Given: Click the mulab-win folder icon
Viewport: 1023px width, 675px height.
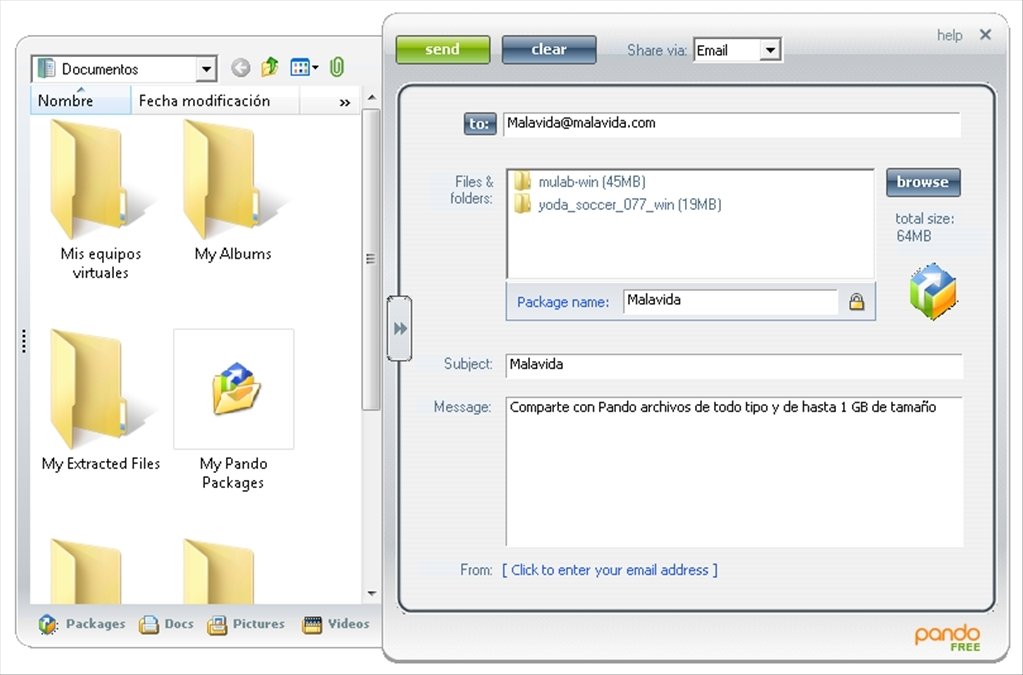Looking at the screenshot, I should click(x=523, y=181).
